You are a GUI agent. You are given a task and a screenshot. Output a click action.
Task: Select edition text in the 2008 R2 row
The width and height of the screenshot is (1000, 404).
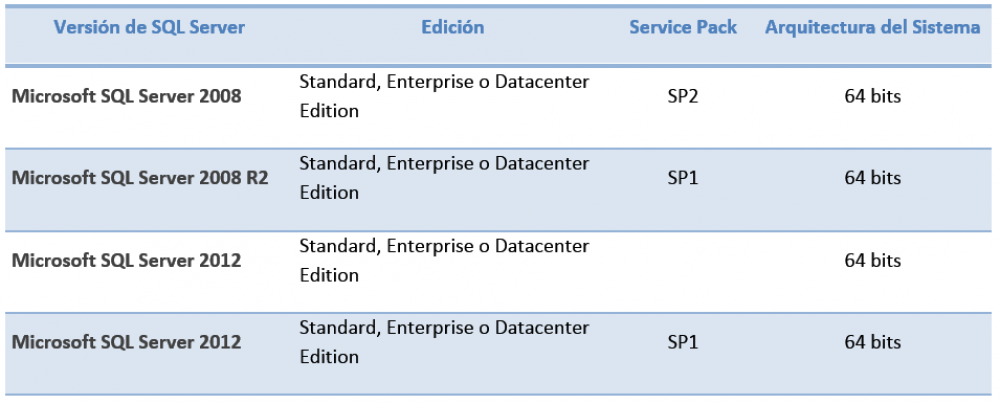pos(445,178)
